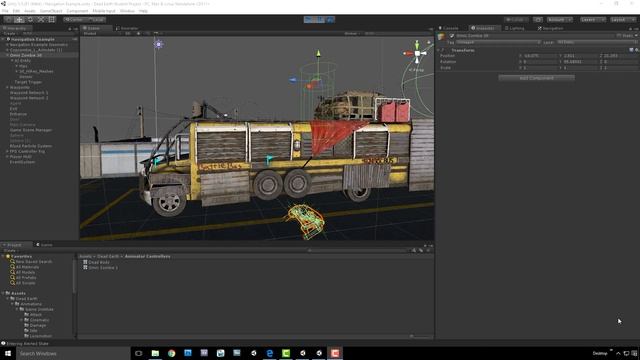
Task: Click the Windows Start button
Action: click(8, 353)
